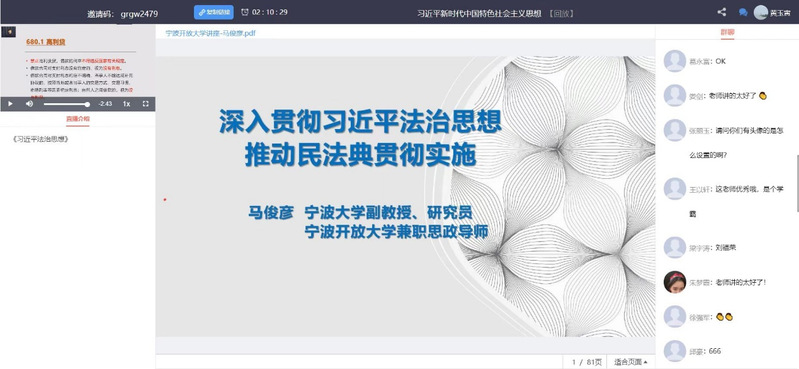799x369 pixels.
Task: Click the 1 / 81 page indicator
Action: [587, 362]
